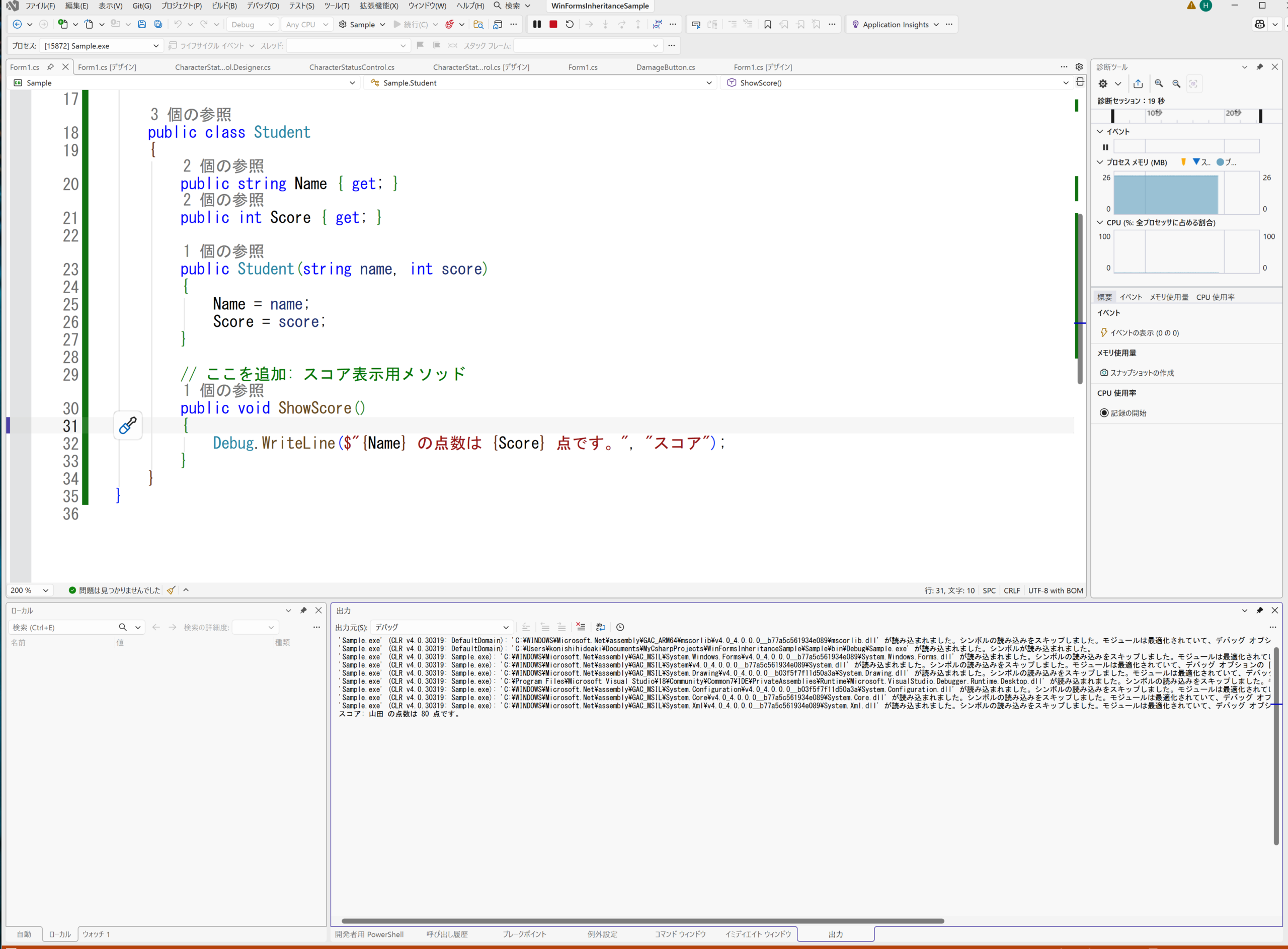Click the horizontal scrollbar of the Output window
This screenshot has height=949, width=1288.
pyautogui.click(x=642, y=921)
